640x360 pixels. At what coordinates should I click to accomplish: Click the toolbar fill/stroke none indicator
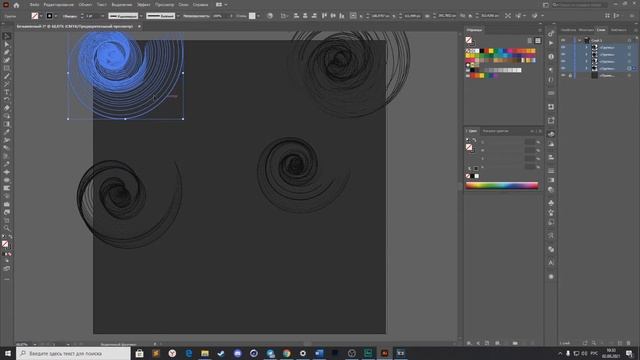[5, 244]
